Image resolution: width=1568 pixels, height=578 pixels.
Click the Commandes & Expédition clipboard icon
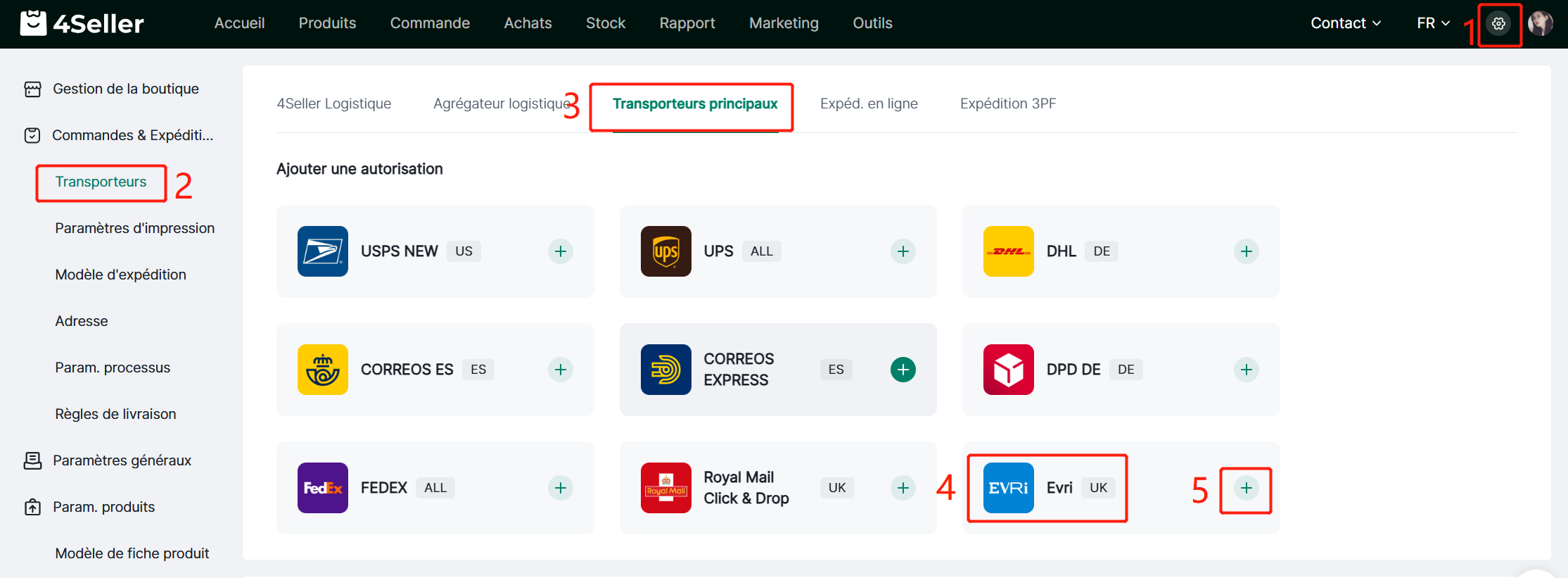point(32,135)
